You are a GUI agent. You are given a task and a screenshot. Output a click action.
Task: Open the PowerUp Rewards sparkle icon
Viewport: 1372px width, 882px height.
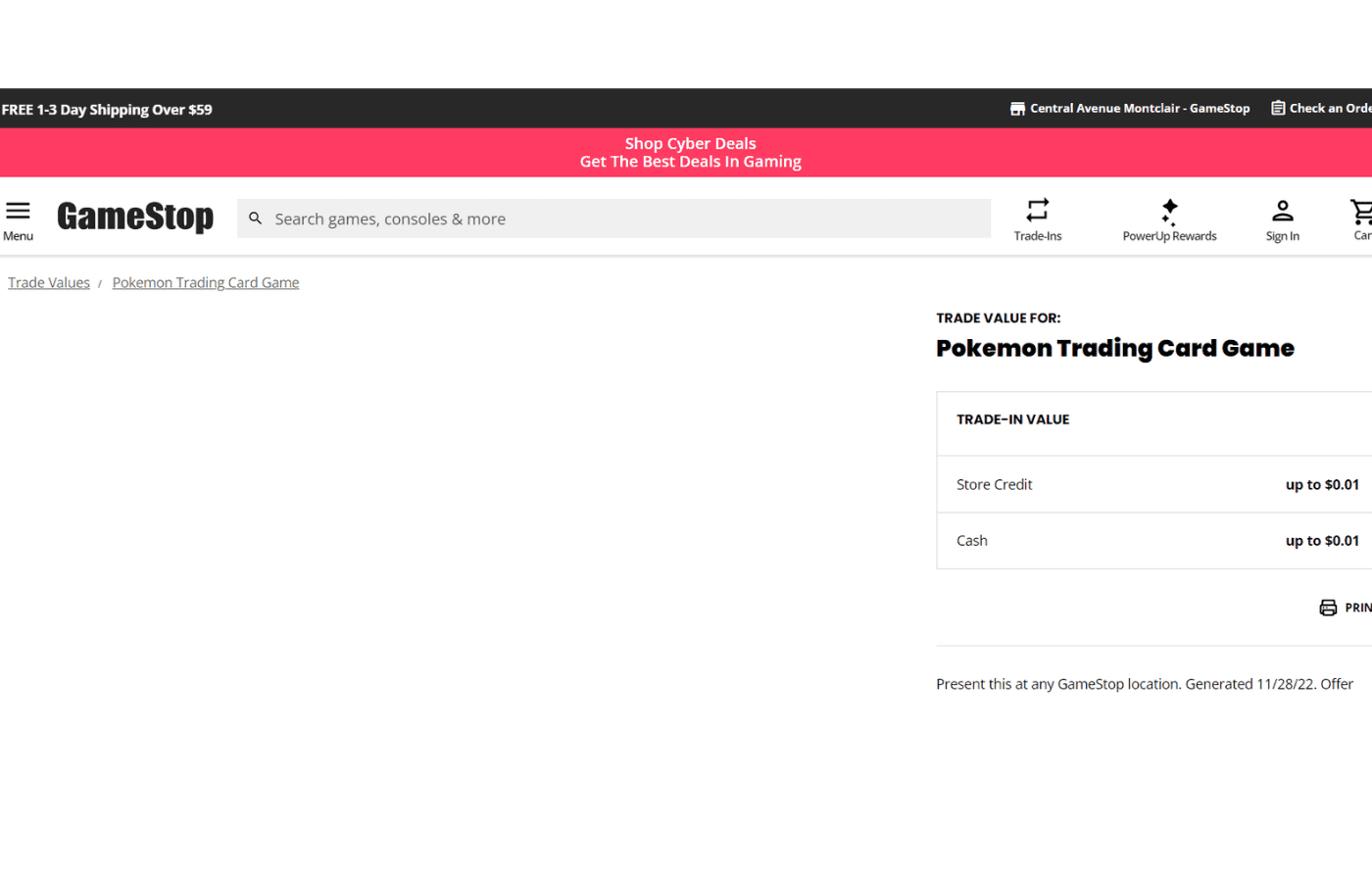coord(1169,211)
